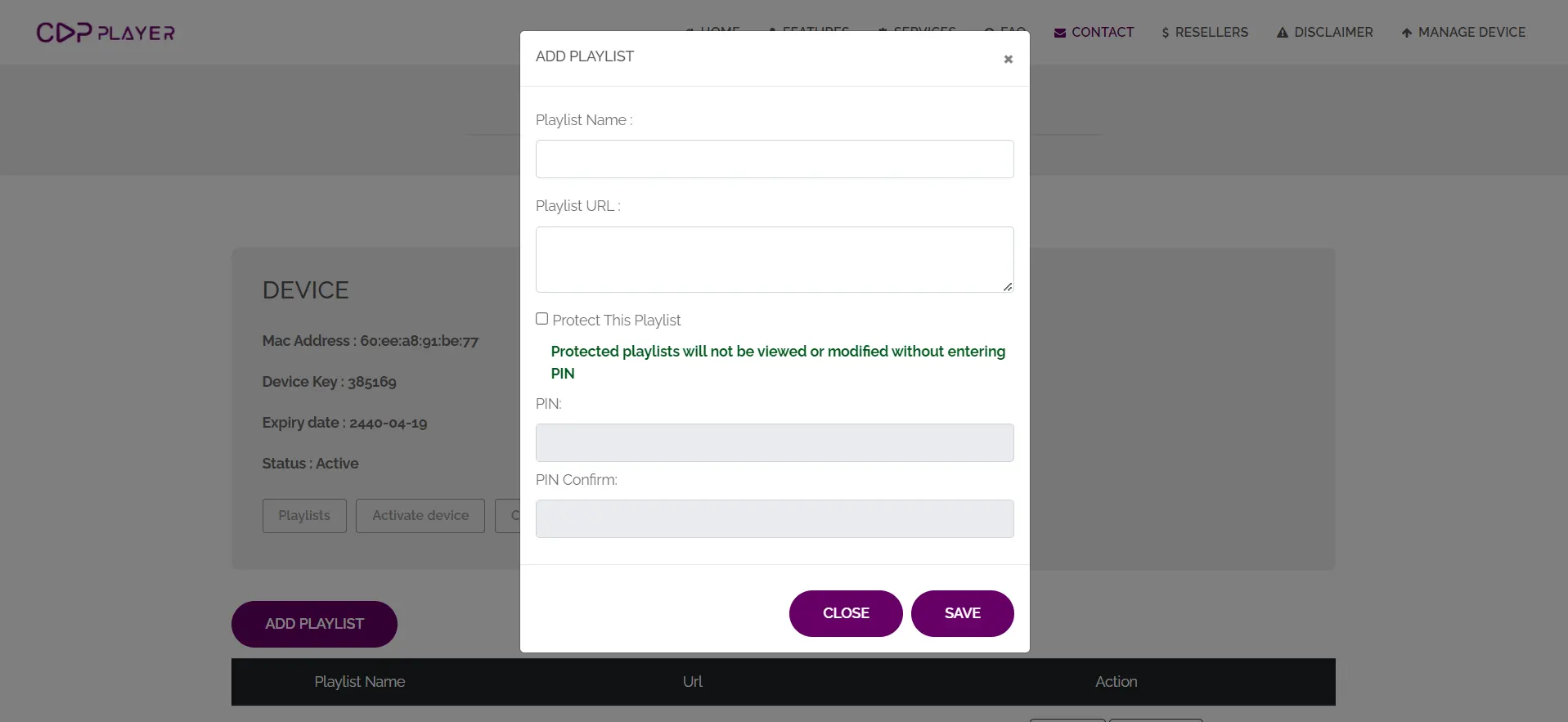The height and width of the screenshot is (722, 1568).
Task: Click the PIN Confirm field
Action: (774, 518)
